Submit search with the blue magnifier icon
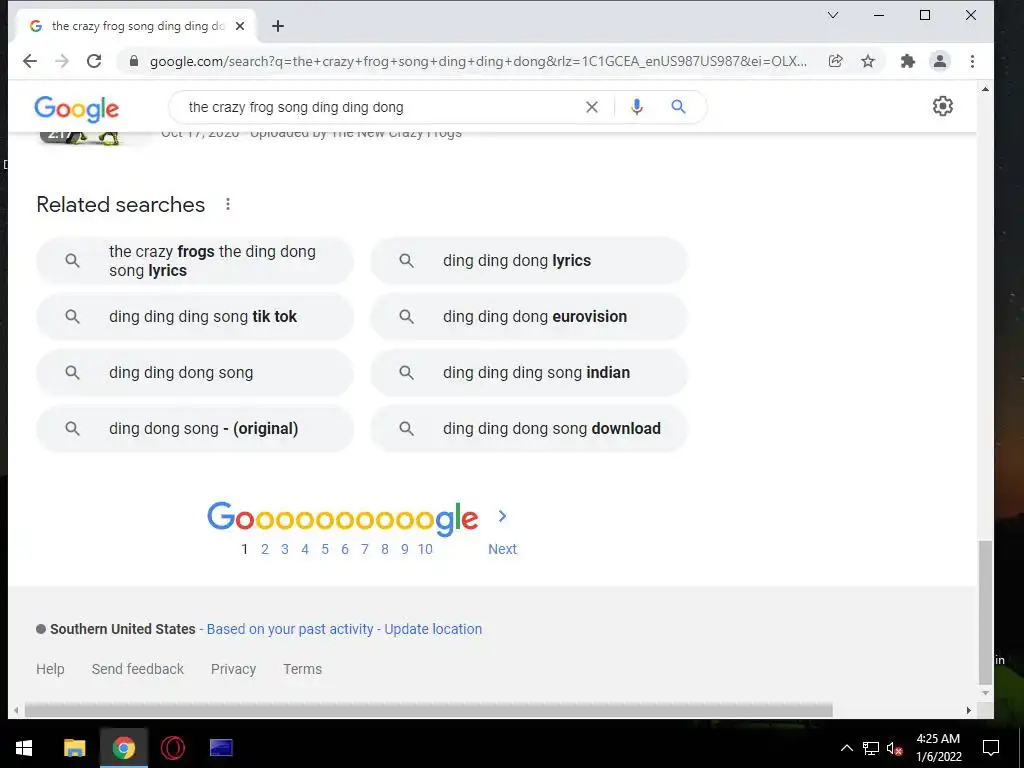The height and width of the screenshot is (768, 1024). point(679,107)
